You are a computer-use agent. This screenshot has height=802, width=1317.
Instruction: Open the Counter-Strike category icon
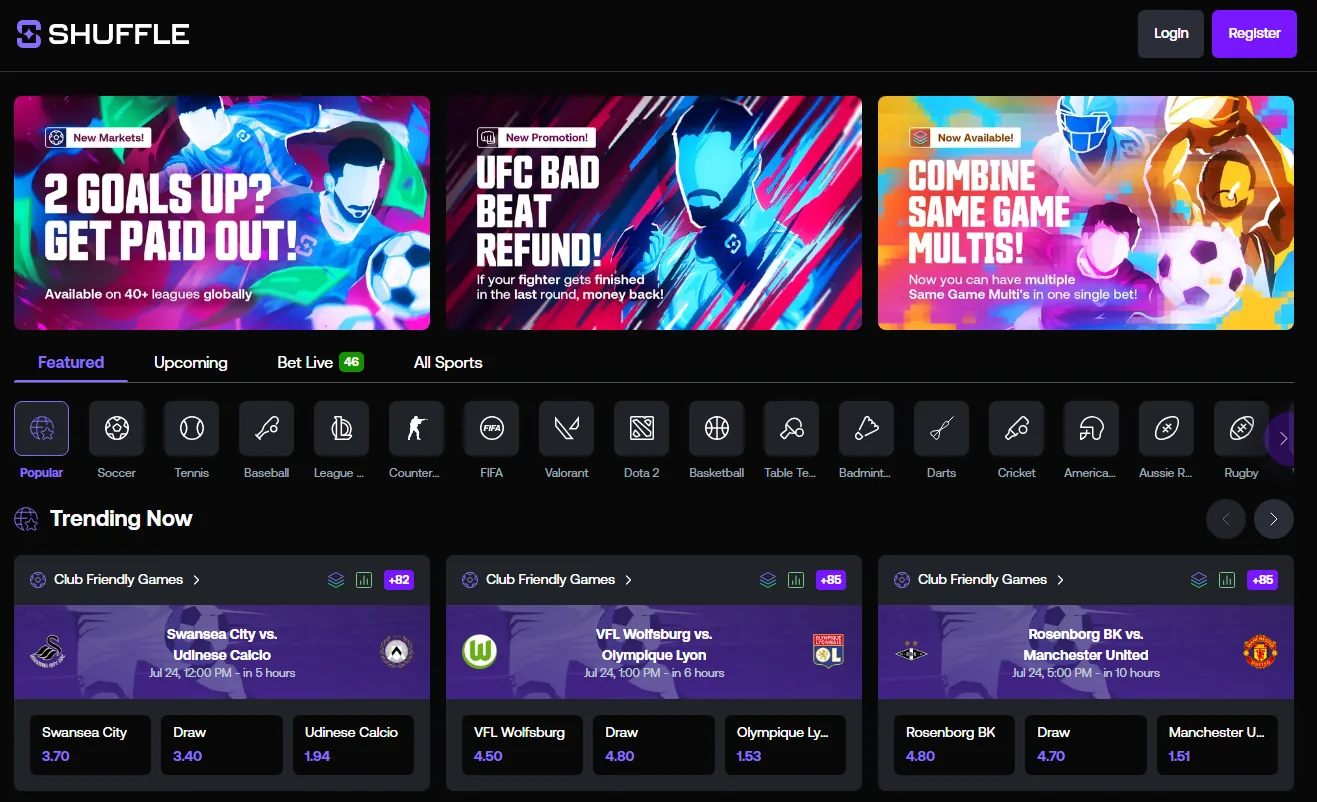(417, 429)
